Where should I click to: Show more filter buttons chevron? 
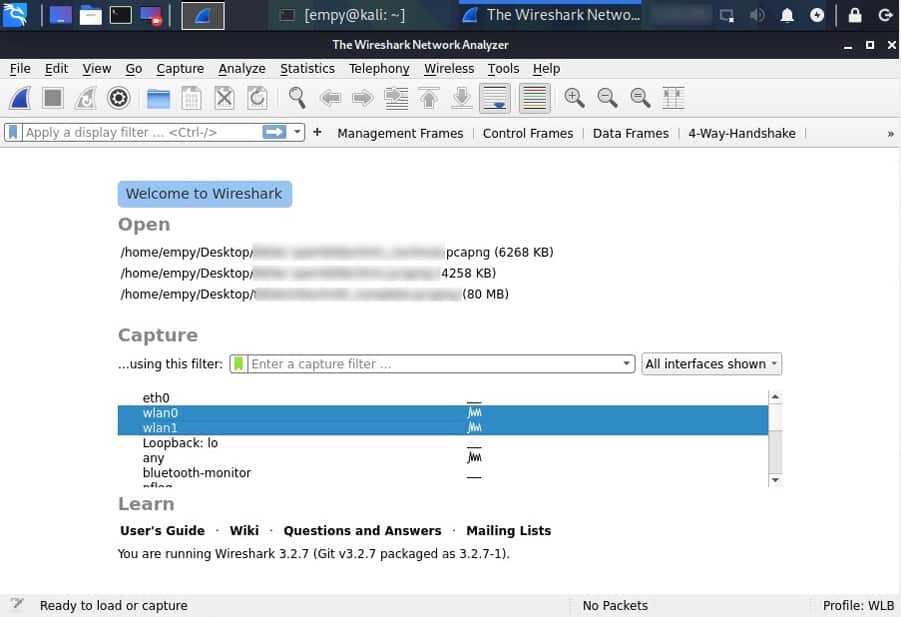click(x=890, y=133)
